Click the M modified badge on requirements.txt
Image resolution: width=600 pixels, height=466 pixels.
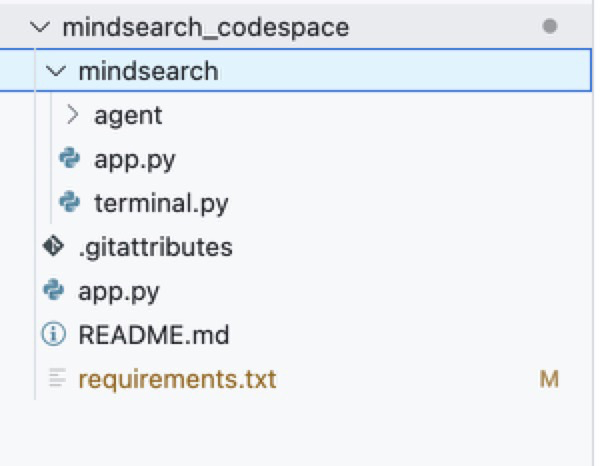point(548,379)
